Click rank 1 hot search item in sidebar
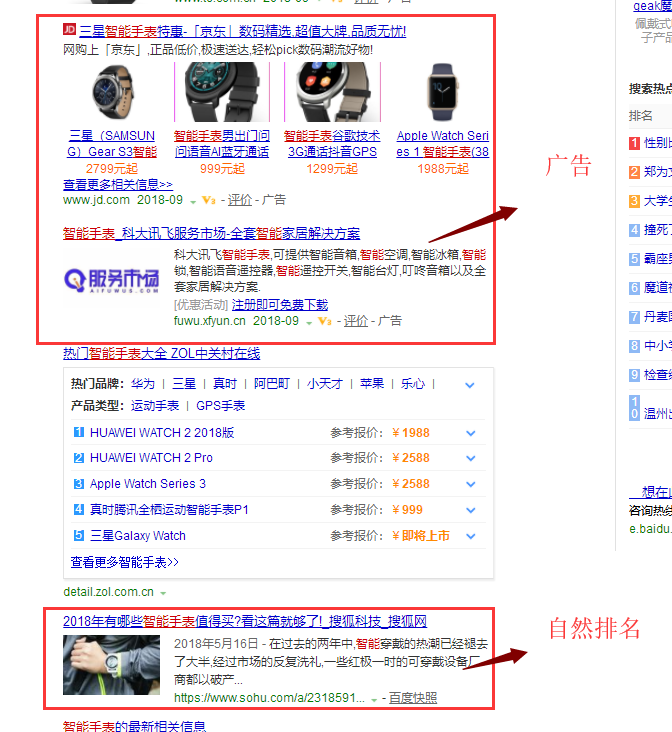The image size is (672, 732). [634, 143]
